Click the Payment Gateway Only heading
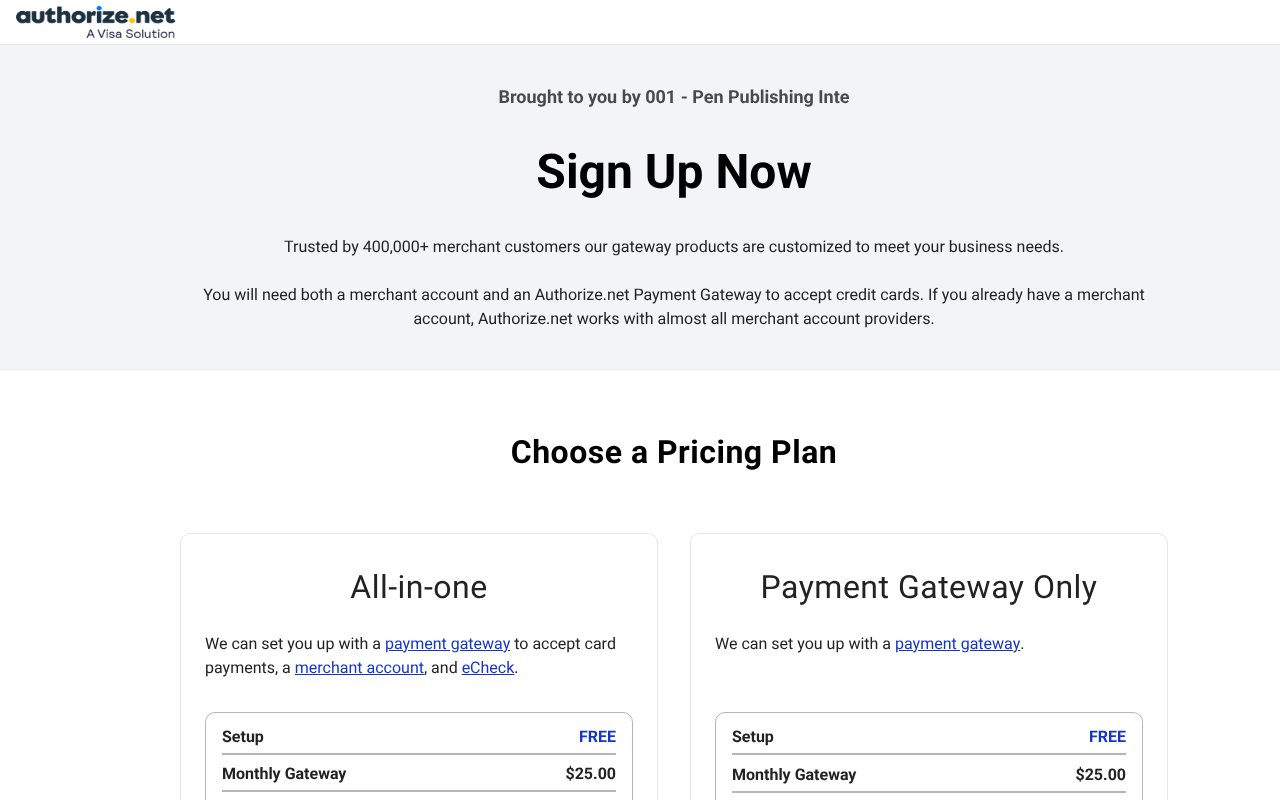 (x=928, y=587)
